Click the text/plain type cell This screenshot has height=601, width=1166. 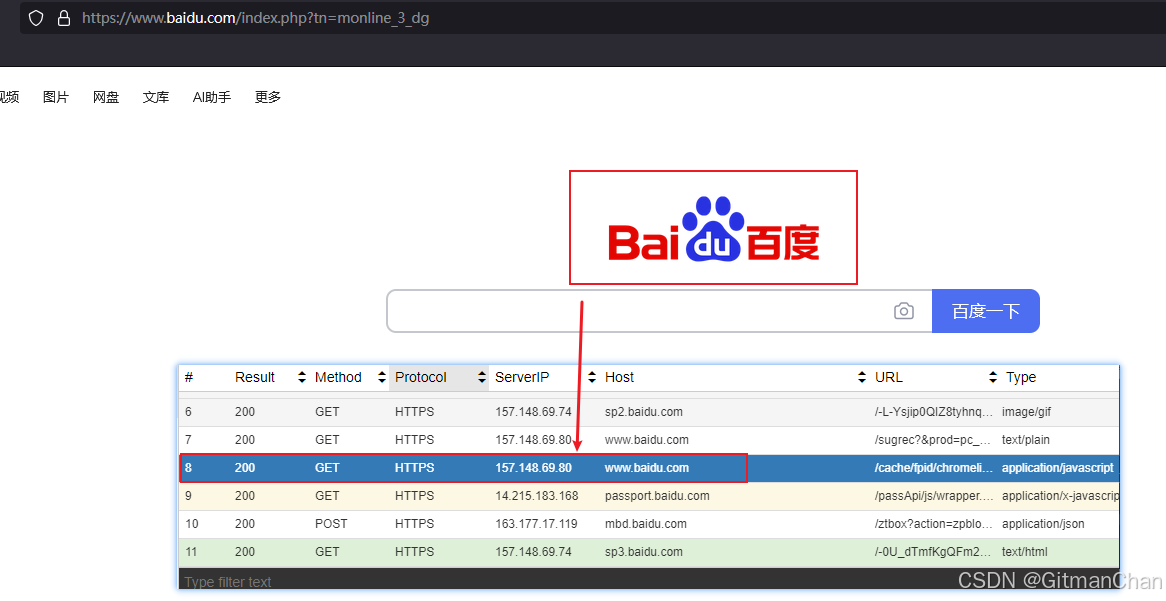(x=1025, y=440)
